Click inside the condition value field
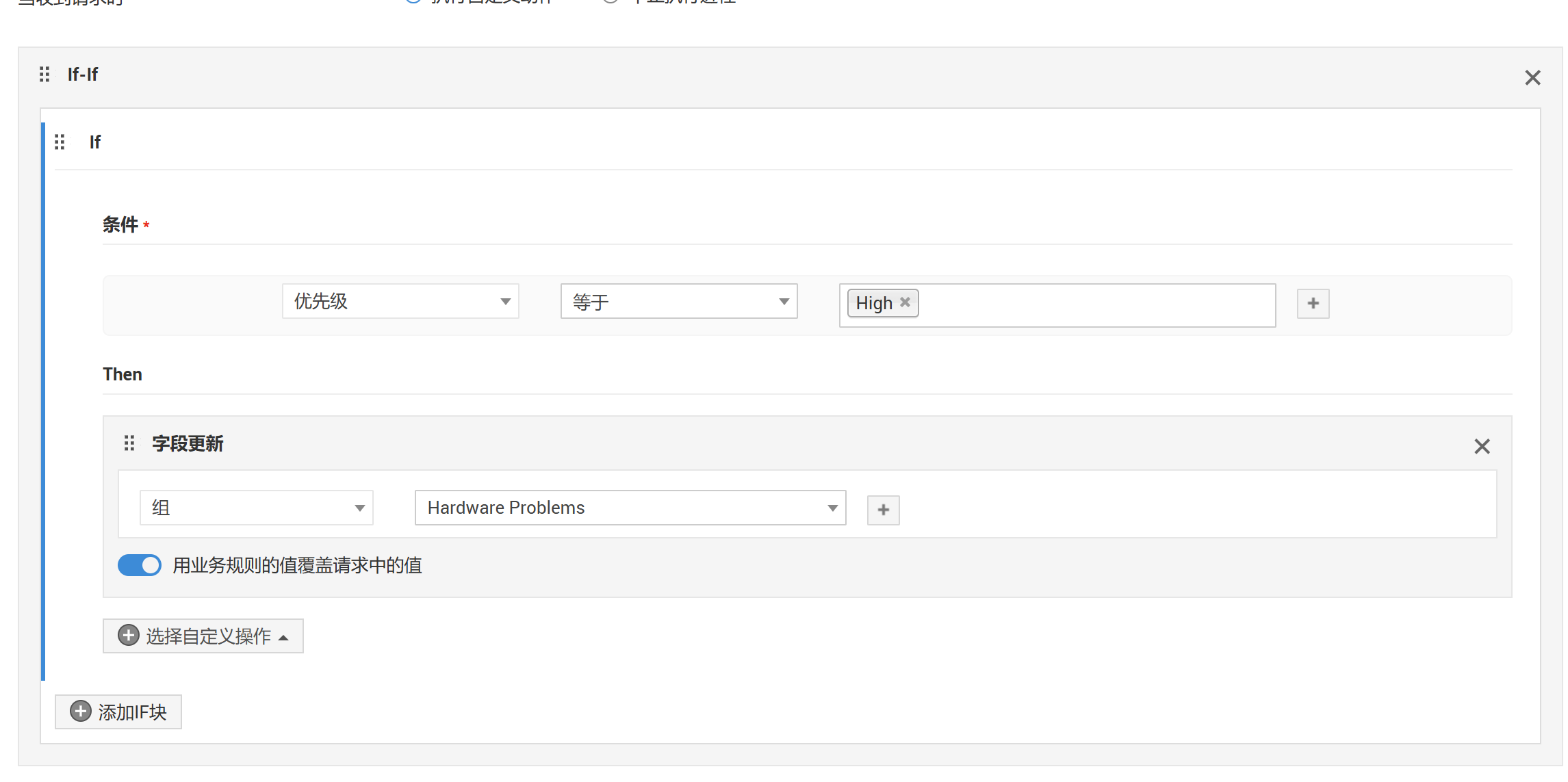 click(x=1095, y=304)
